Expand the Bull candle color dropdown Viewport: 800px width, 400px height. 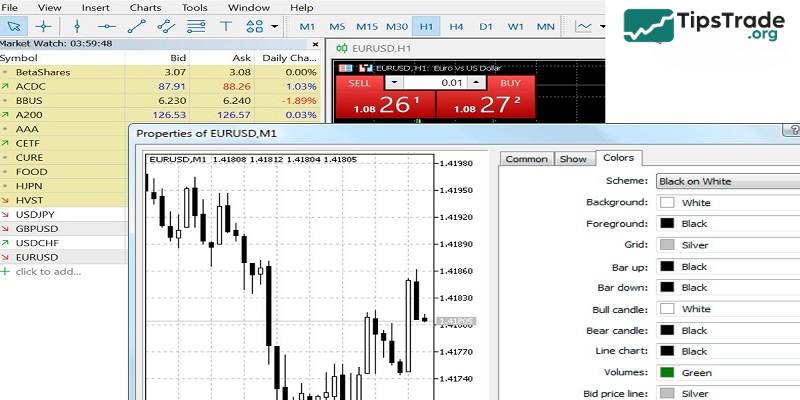coord(725,309)
